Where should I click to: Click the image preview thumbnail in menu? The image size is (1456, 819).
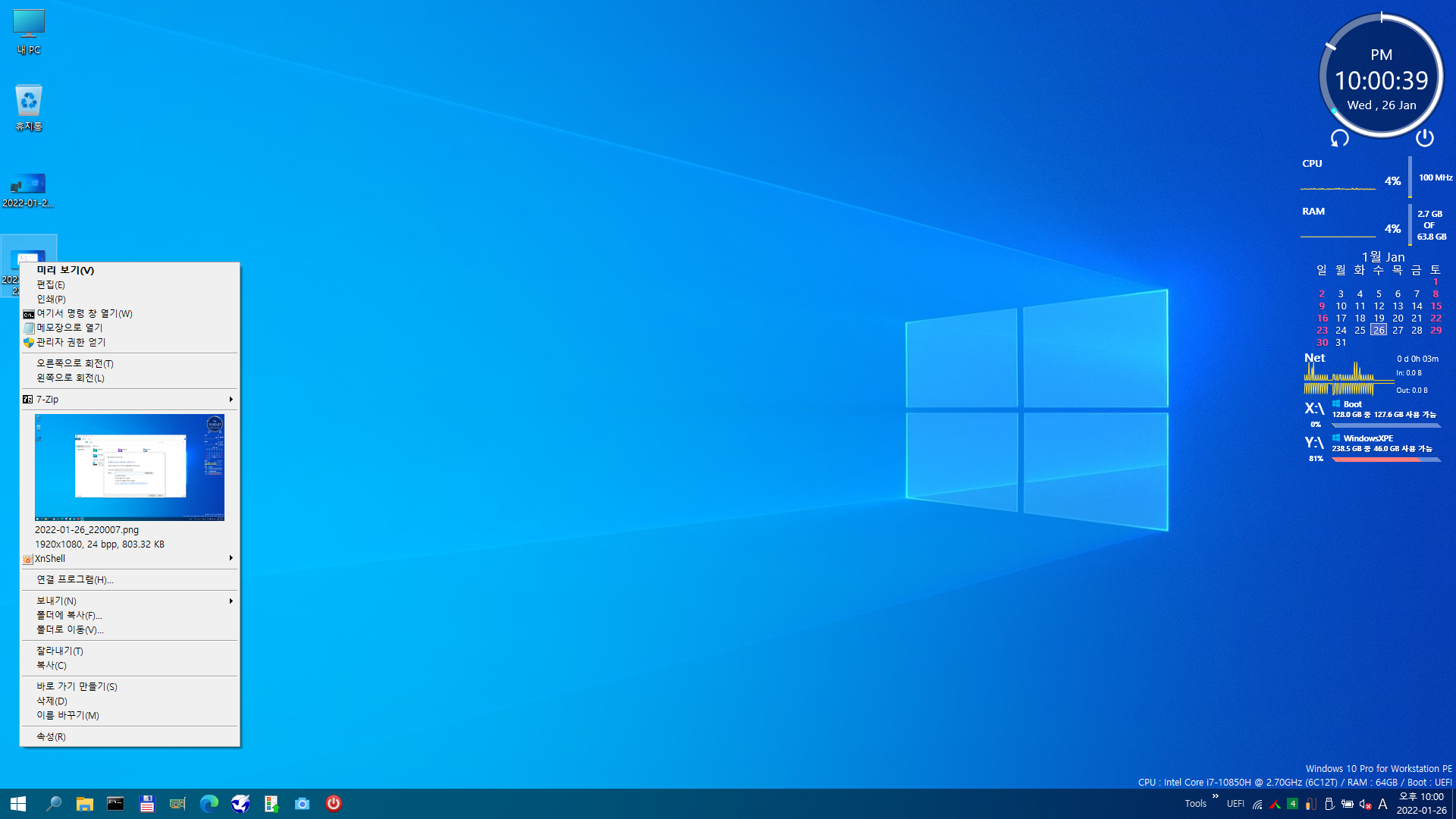(x=130, y=467)
